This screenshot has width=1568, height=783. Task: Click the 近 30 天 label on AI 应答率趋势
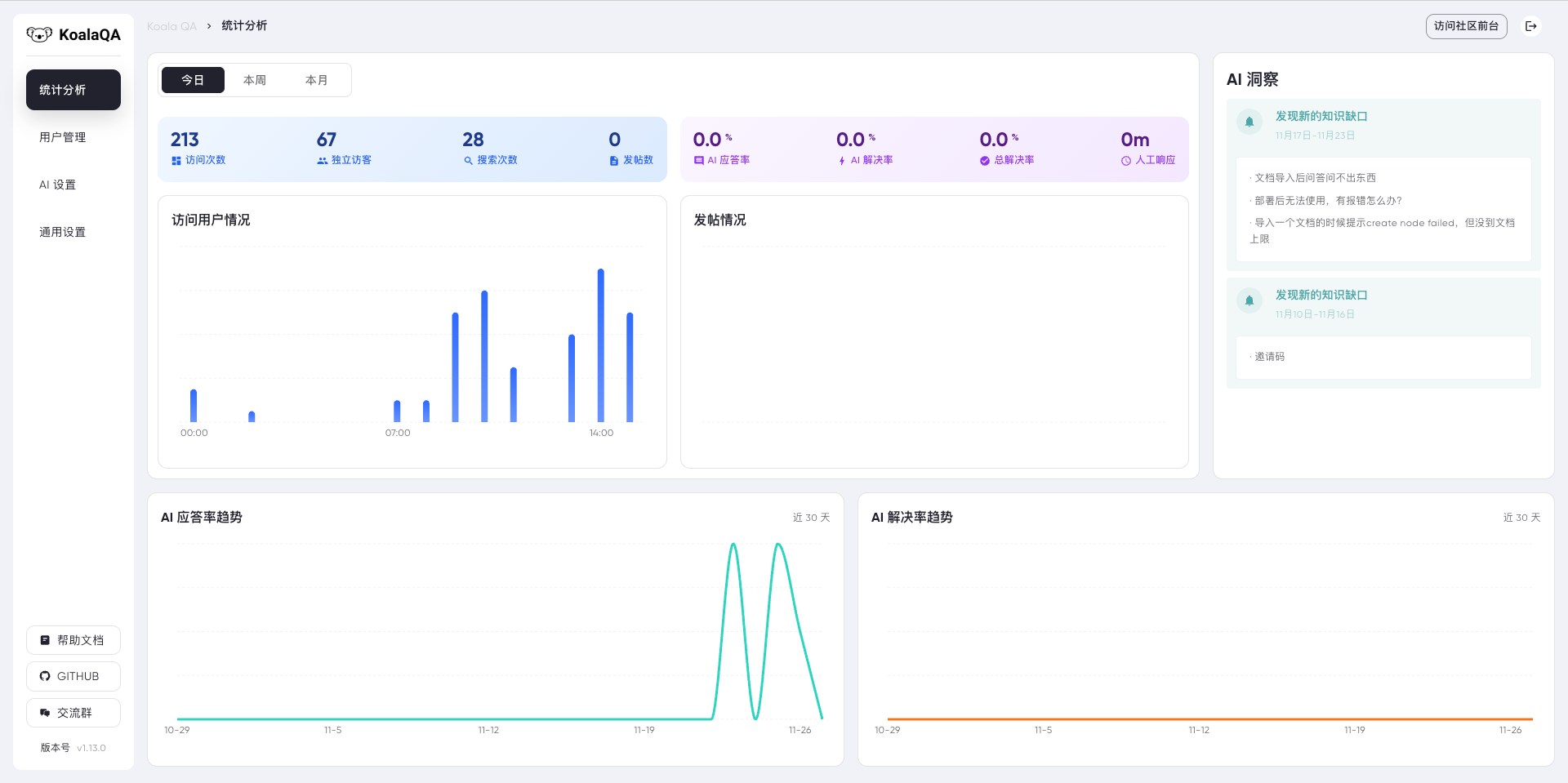[x=811, y=518]
